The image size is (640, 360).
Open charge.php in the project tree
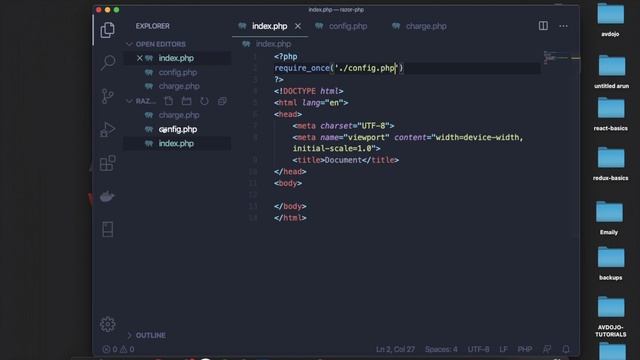[179, 115]
